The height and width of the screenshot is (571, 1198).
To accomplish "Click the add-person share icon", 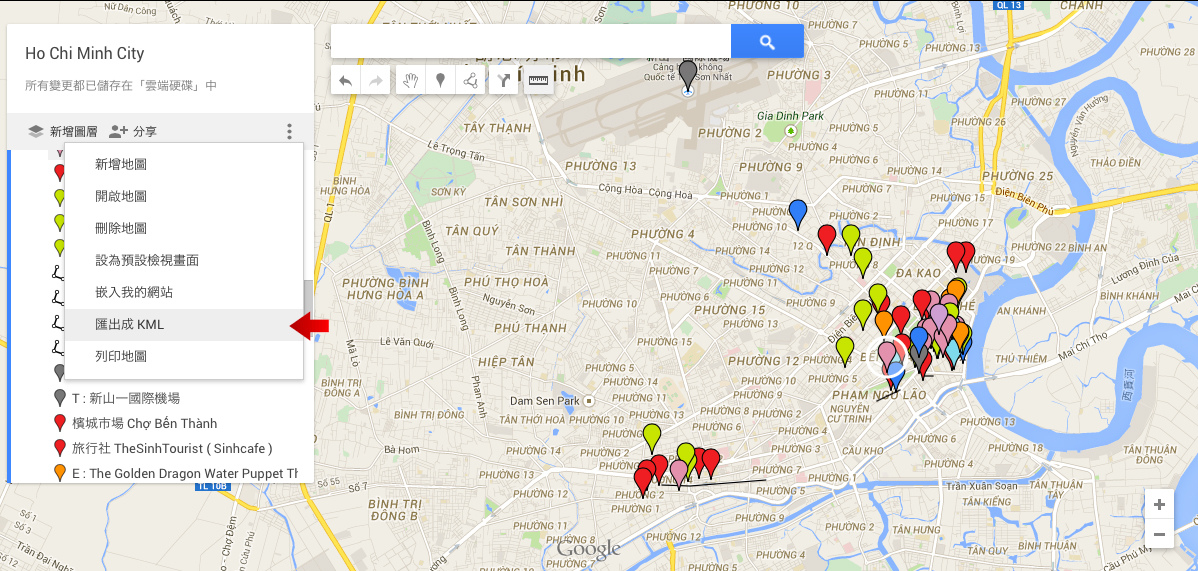I will point(118,131).
